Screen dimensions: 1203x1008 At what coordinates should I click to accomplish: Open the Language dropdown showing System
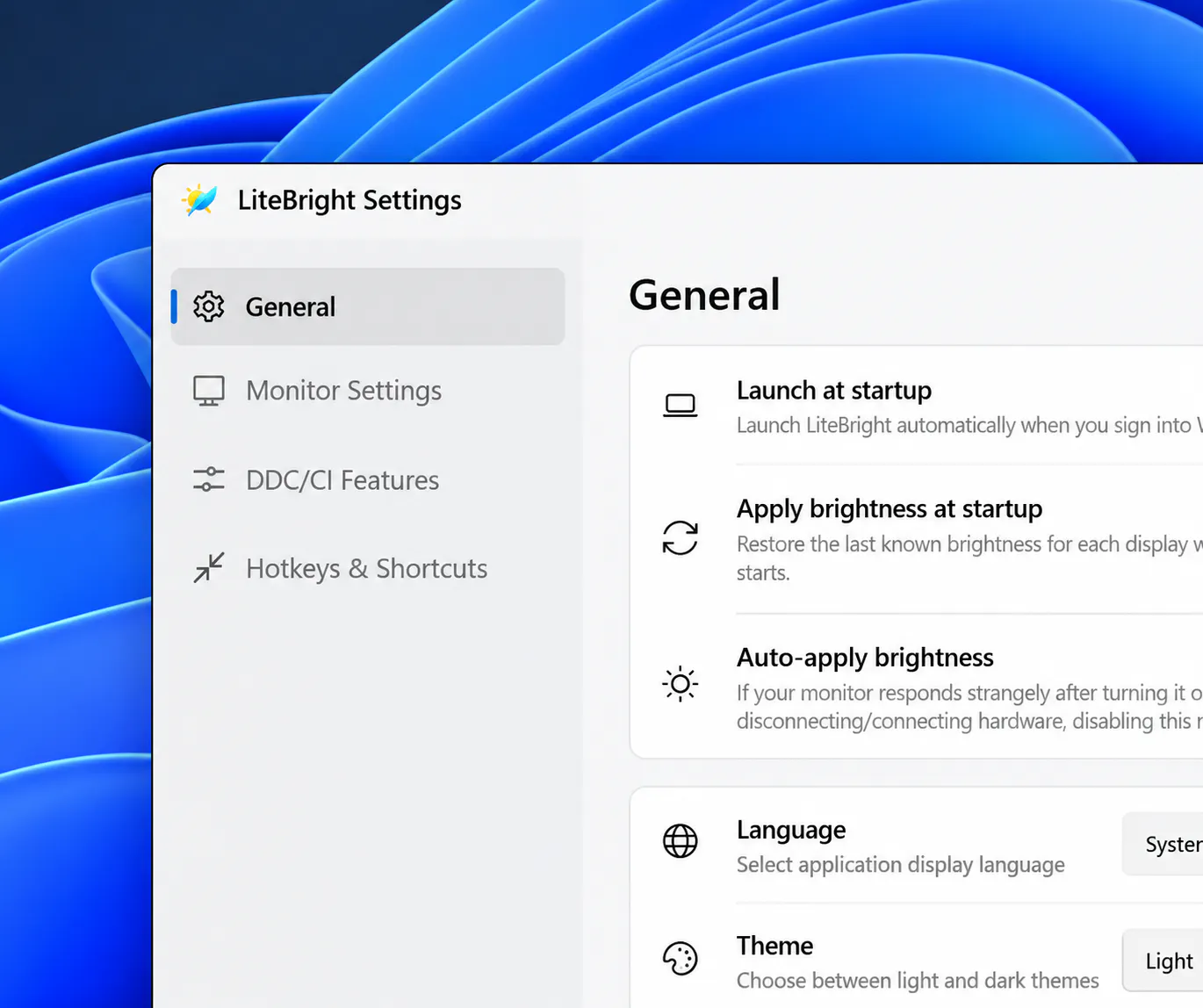(x=1163, y=845)
